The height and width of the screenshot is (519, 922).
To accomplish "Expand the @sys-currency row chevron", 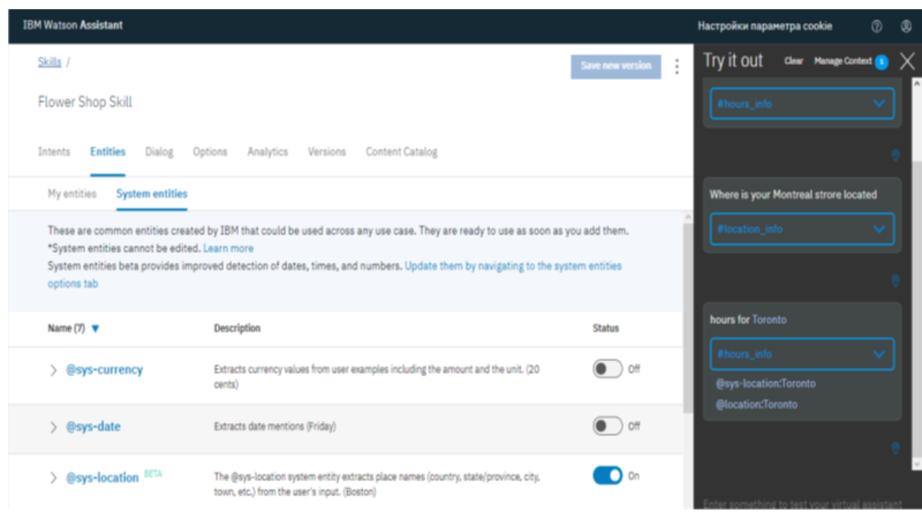I will (53, 370).
